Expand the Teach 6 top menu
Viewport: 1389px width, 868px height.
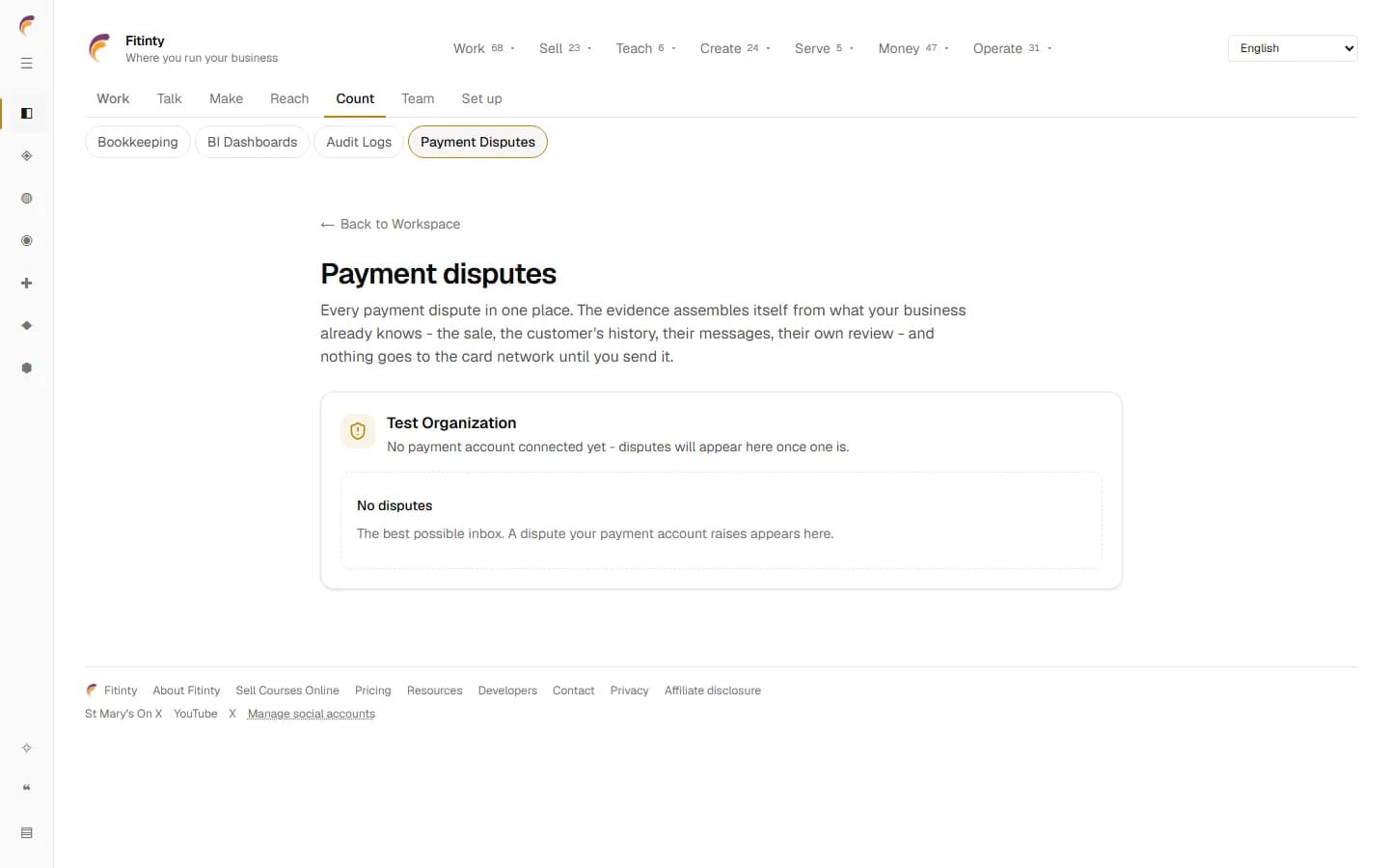click(x=645, y=48)
